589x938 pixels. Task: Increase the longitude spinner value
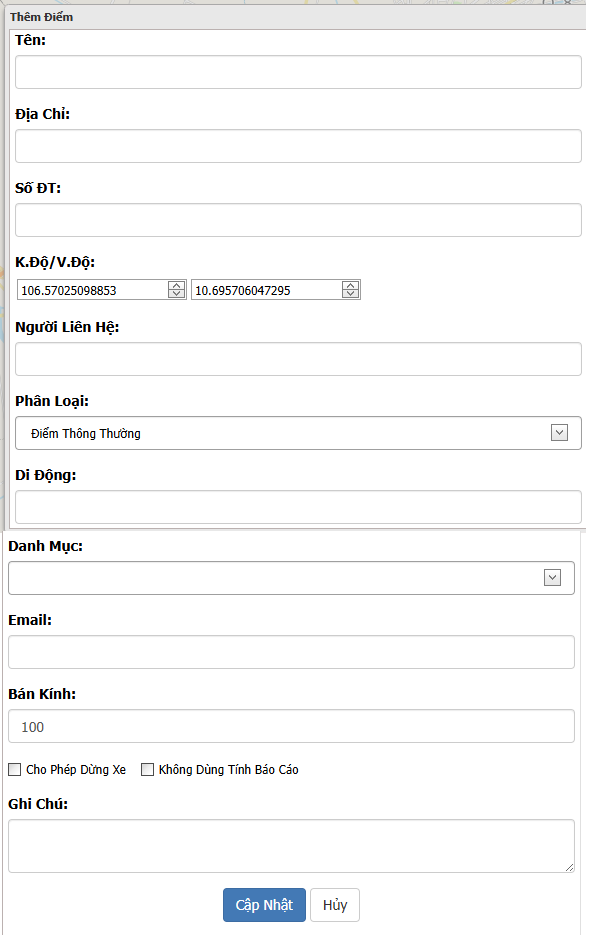tap(176, 286)
